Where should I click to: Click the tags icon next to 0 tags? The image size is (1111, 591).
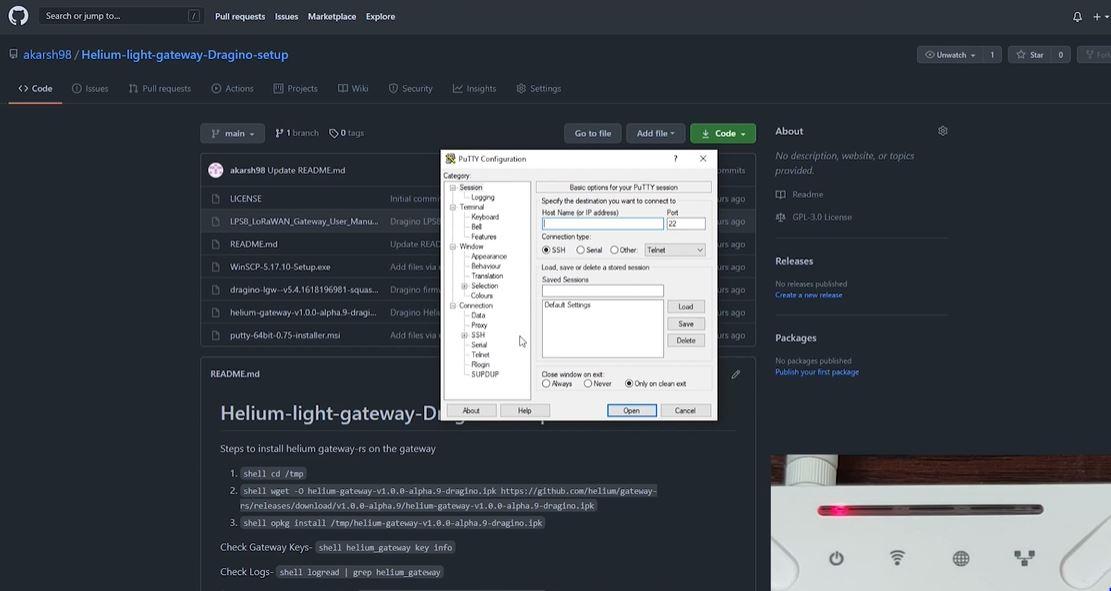tap(334, 133)
